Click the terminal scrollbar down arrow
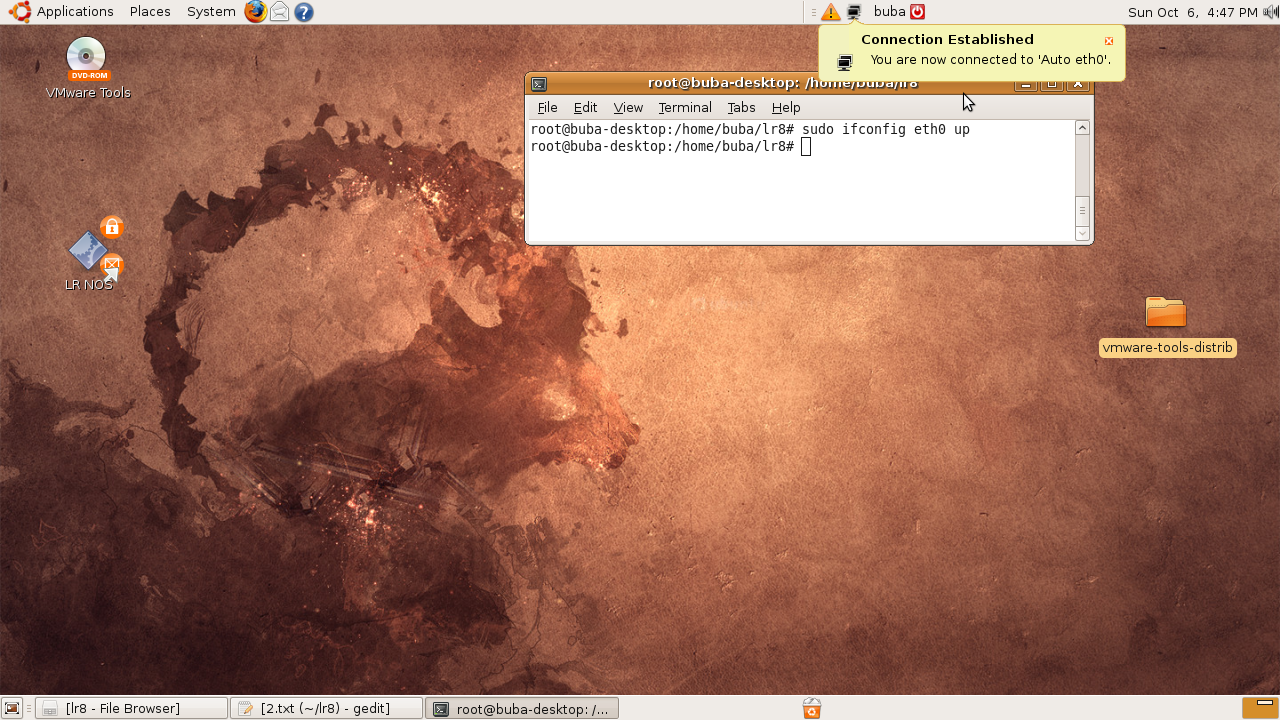 click(x=1082, y=233)
